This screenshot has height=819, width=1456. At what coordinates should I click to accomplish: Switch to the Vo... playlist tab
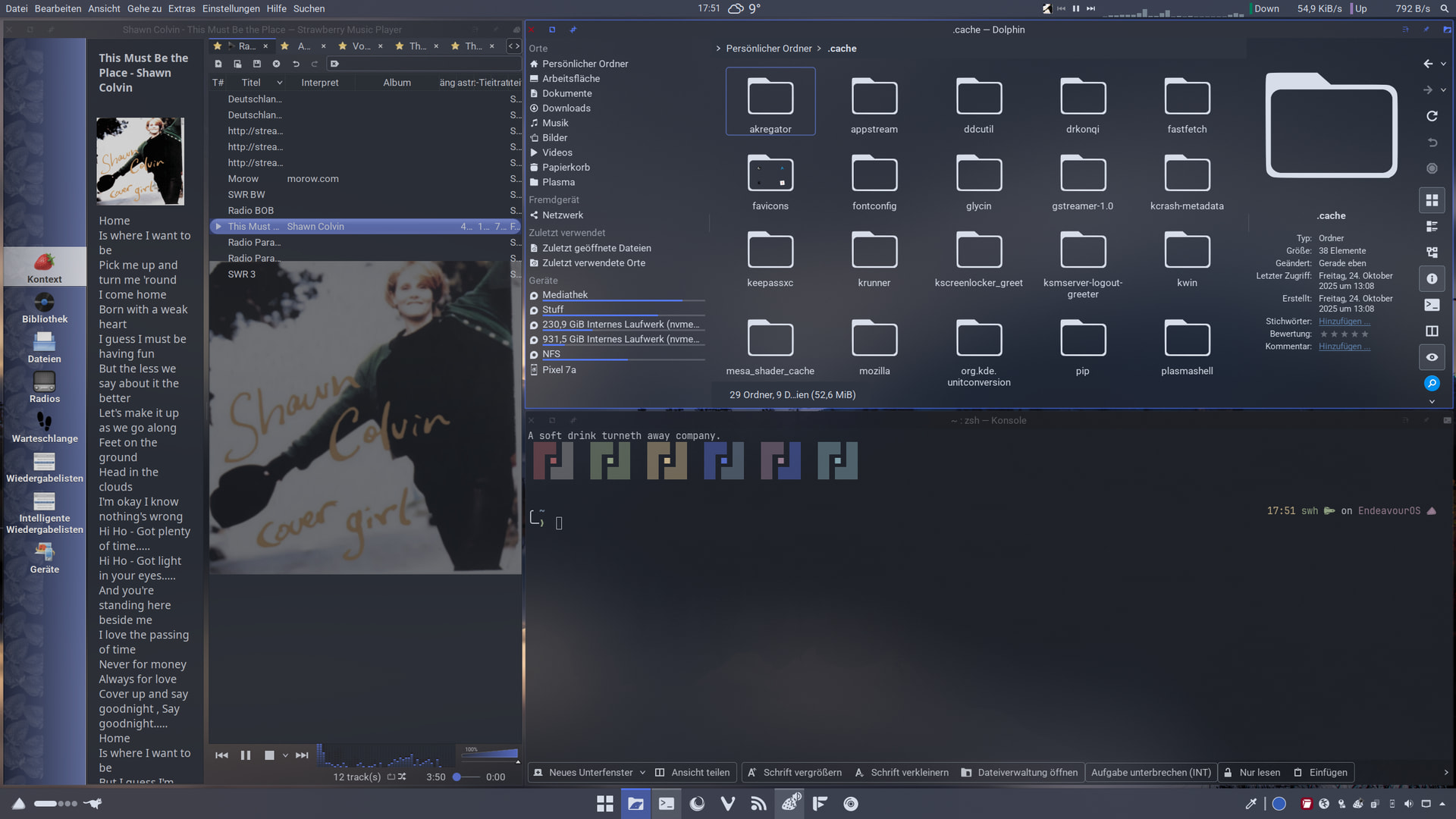pyautogui.click(x=361, y=46)
